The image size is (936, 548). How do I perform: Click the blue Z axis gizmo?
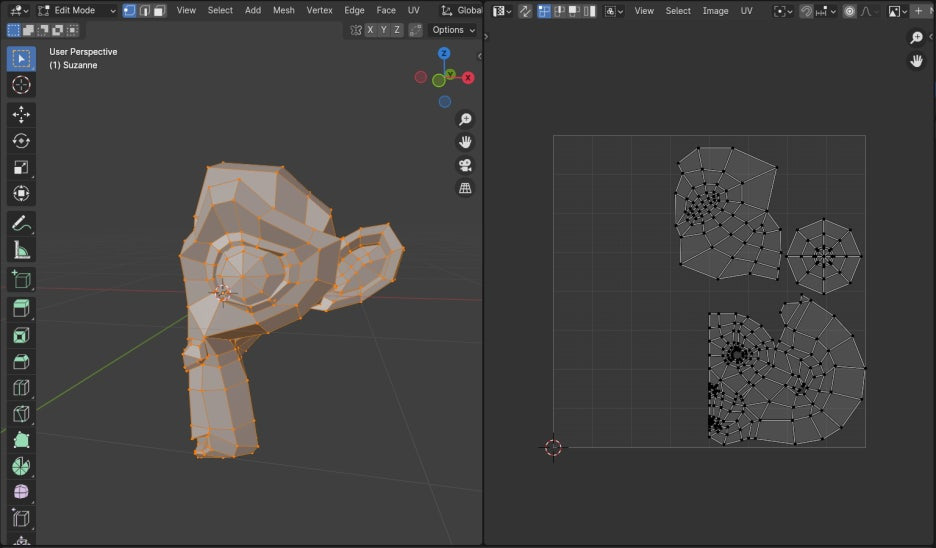coord(444,53)
